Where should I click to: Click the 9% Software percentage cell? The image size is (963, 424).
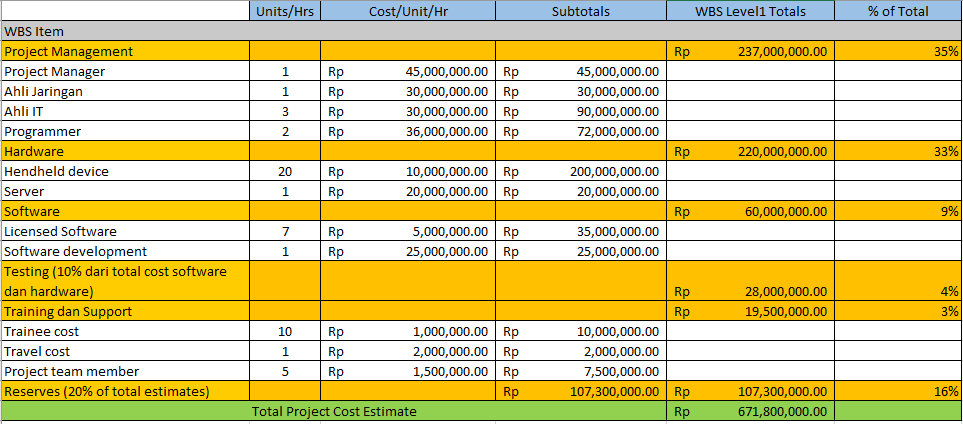899,211
